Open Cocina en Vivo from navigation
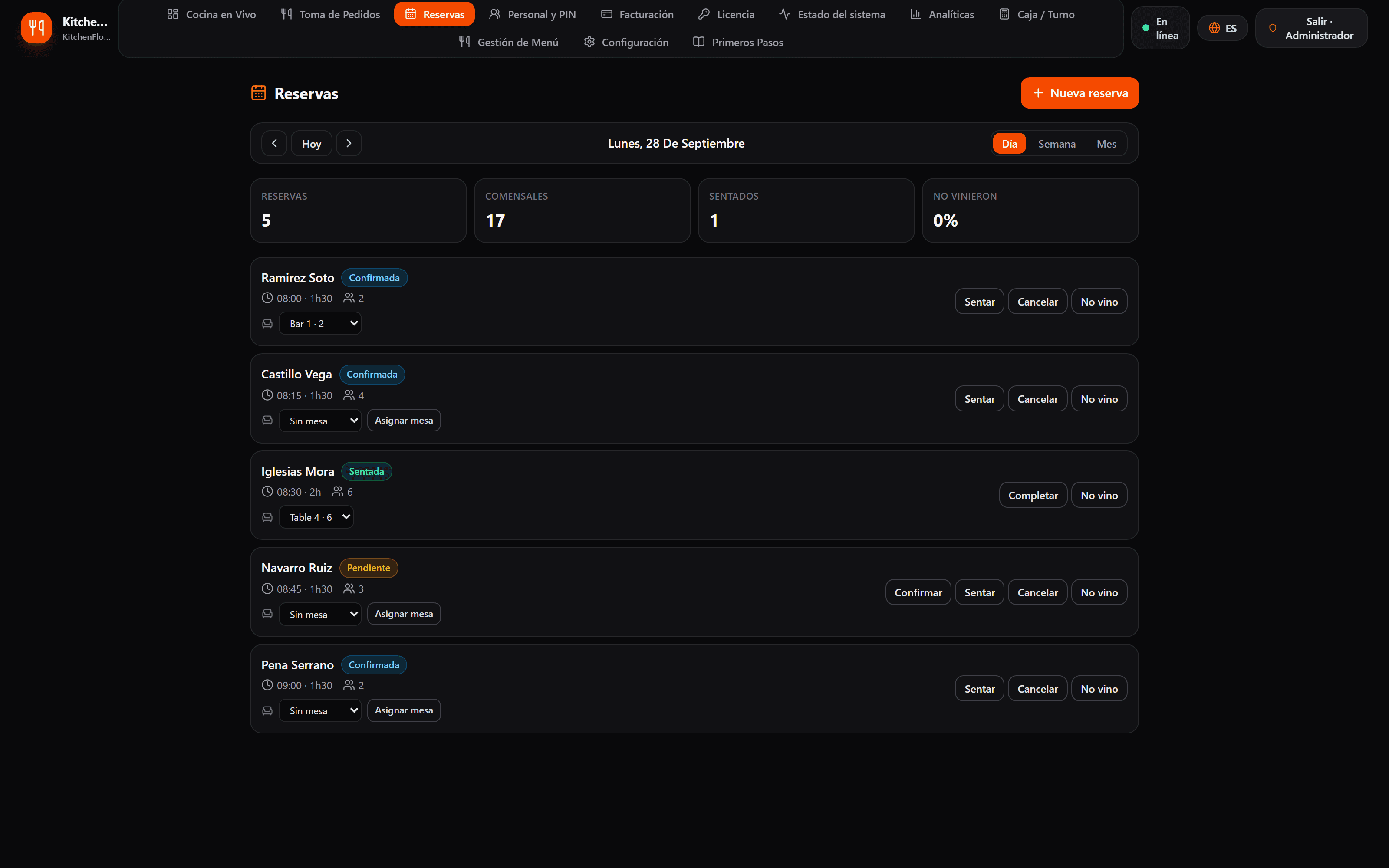 (211, 14)
